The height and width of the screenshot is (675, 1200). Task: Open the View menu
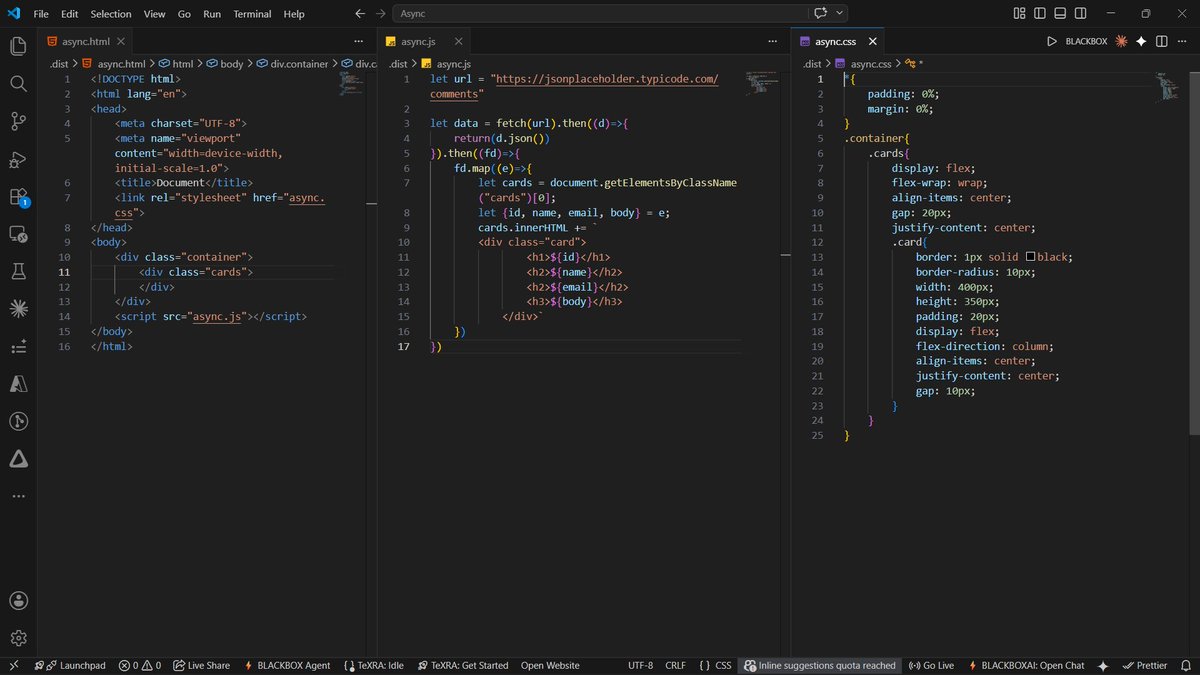pos(154,14)
